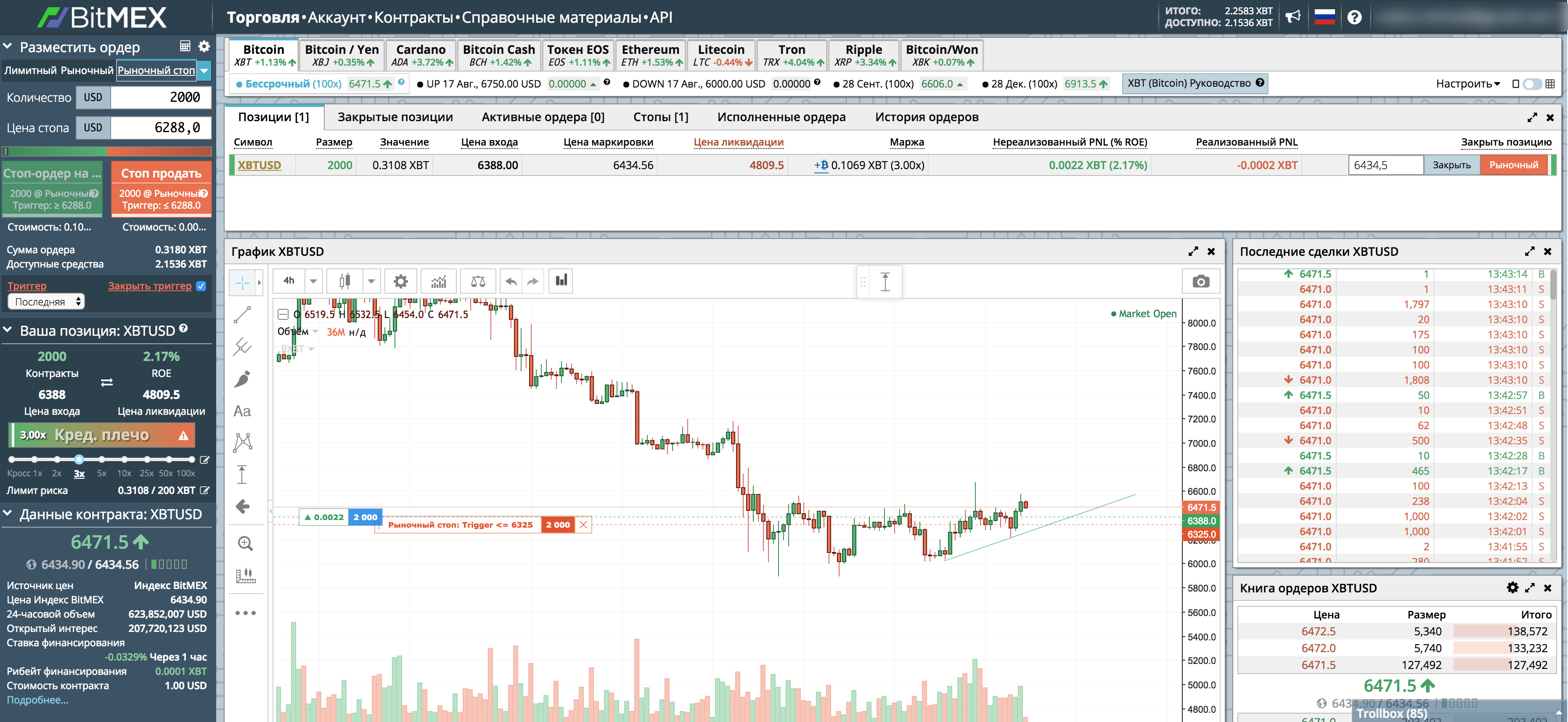Open the order calculator icon
Viewport: 1568px width, 722px height.
[185, 46]
